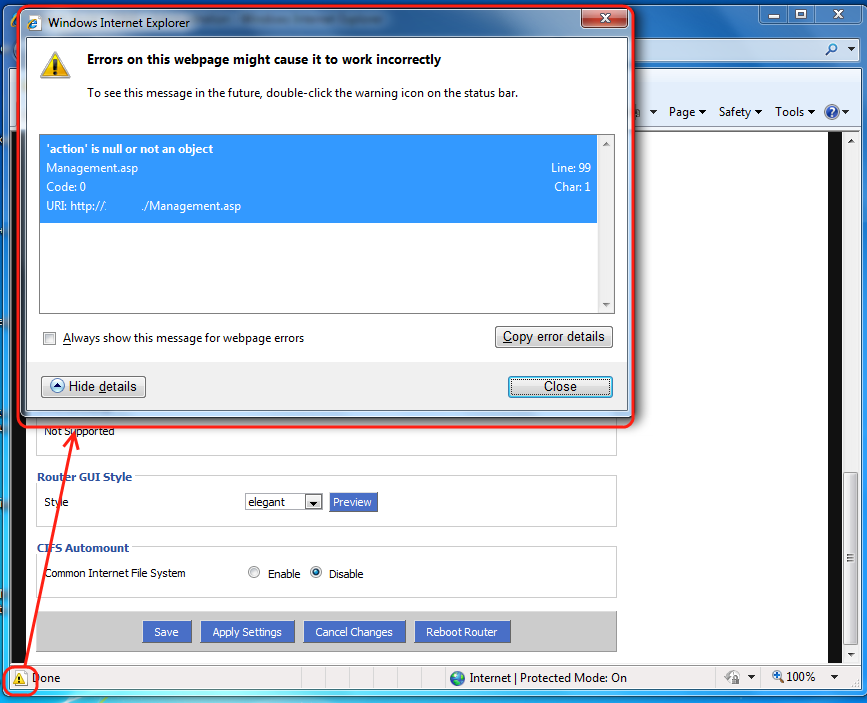Minimize the browser window

pyautogui.click(x=774, y=15)
